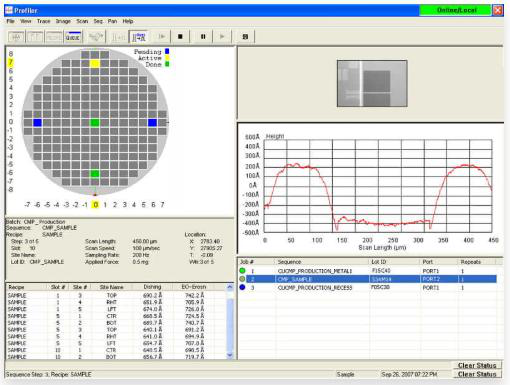This screenshot has width=510, height=385.
Task: Click the Slot # column header
Action: [58, 287]
